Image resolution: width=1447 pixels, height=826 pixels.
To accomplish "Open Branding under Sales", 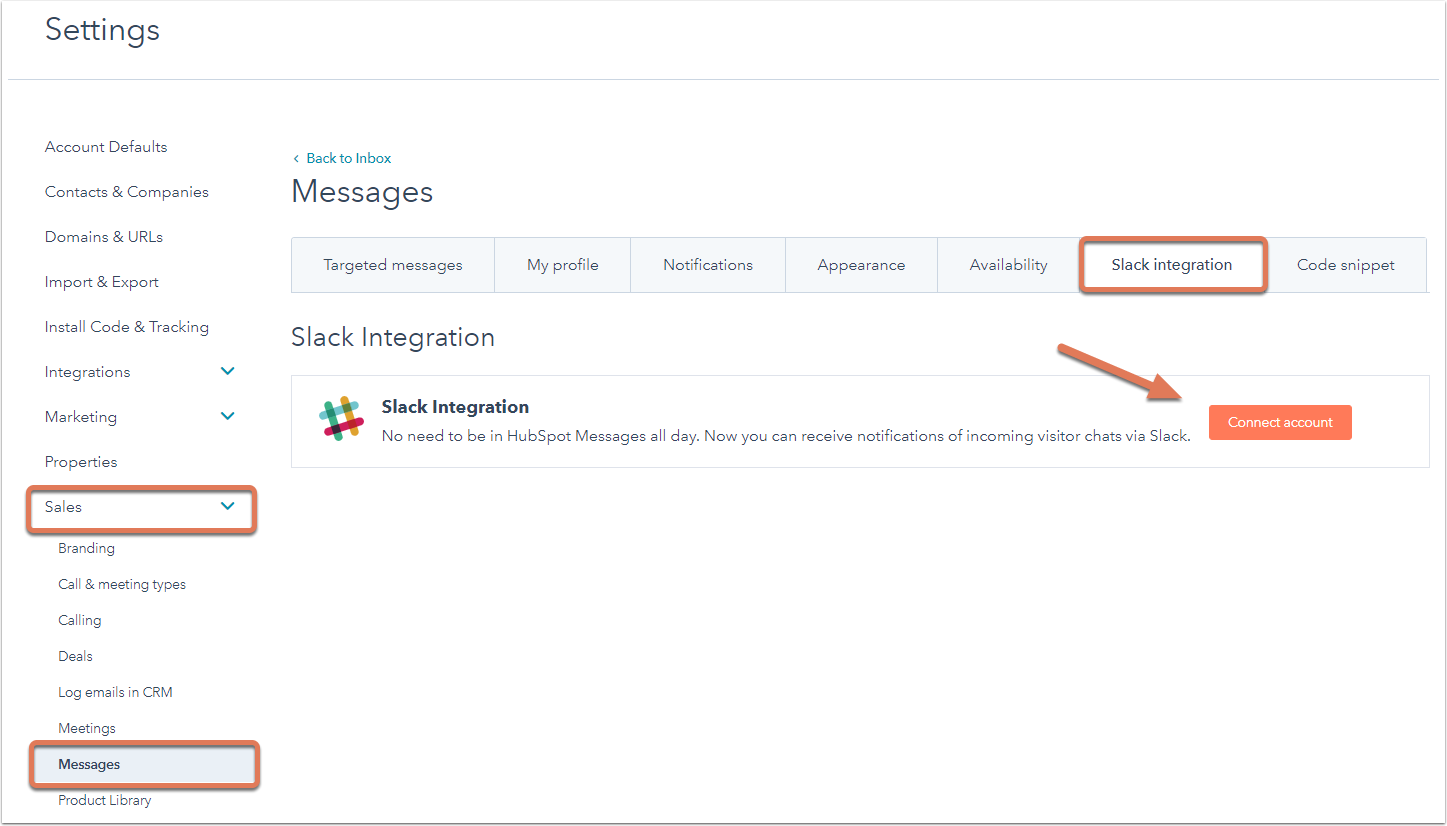I will 86,548.
